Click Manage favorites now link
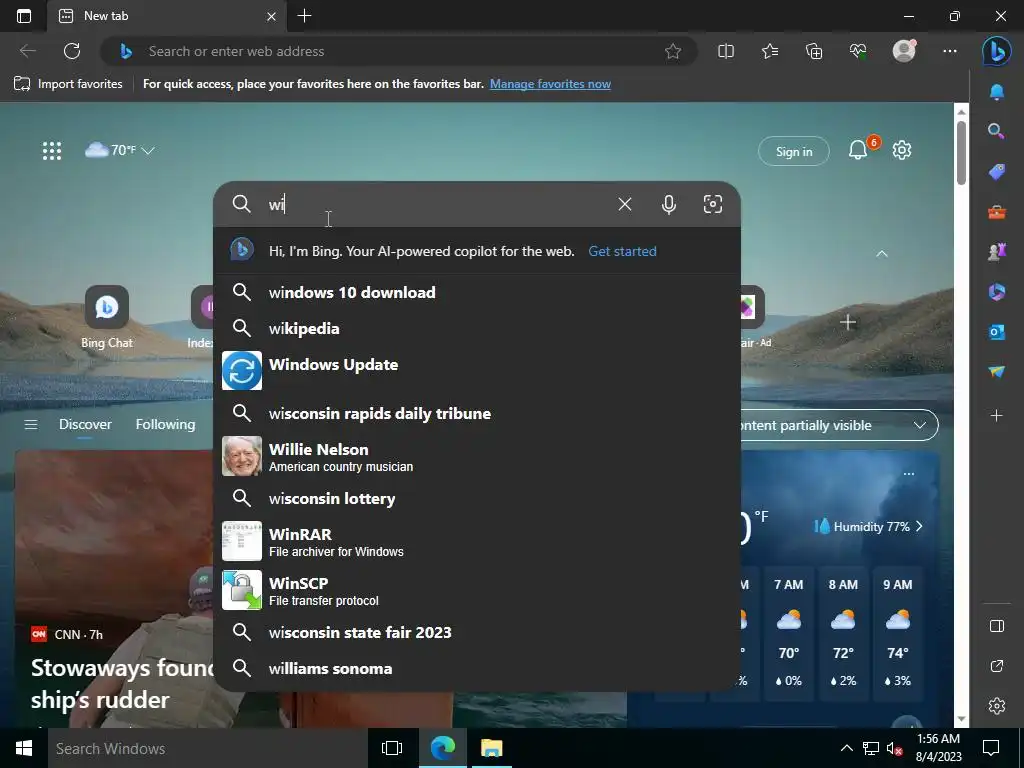This screenshot has height=768, width=1024. point(550,84)
